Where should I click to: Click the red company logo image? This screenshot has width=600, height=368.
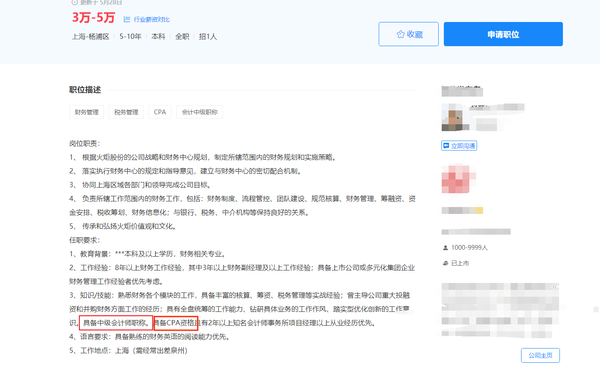456,179
